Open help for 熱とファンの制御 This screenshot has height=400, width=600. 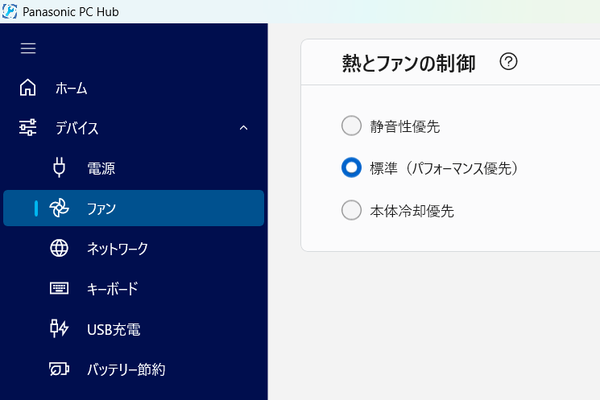point(509,63)
